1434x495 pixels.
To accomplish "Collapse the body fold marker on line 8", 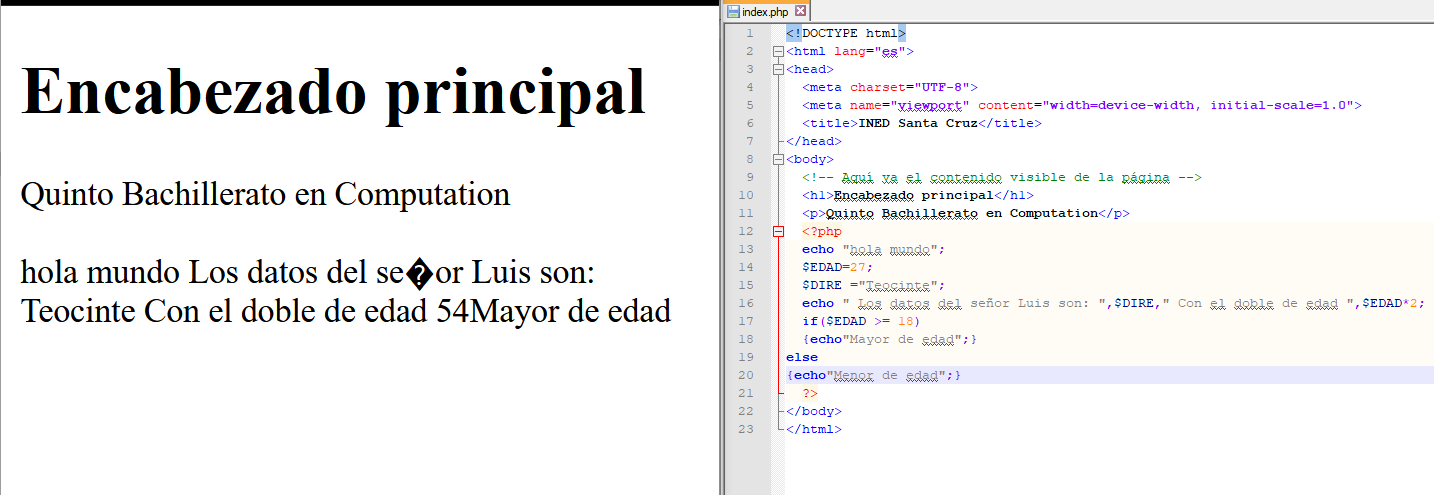I will click(x=778, y=159).
